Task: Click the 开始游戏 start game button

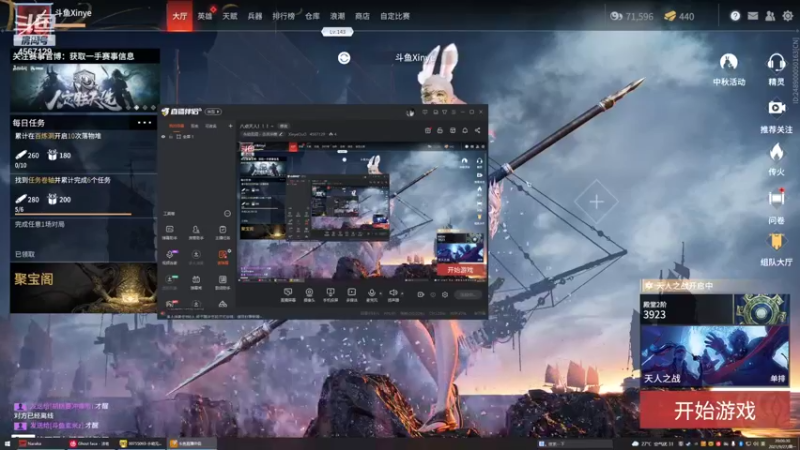Action: click(x=714, y=410)
